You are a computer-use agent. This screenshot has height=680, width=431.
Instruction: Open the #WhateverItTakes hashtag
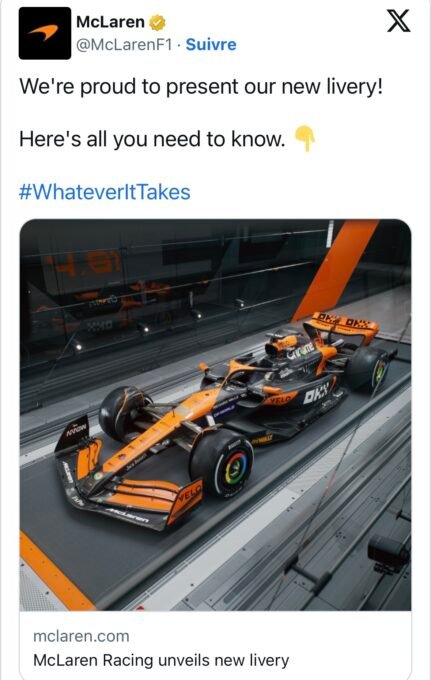pyautogui.click(x=104, y=192)
